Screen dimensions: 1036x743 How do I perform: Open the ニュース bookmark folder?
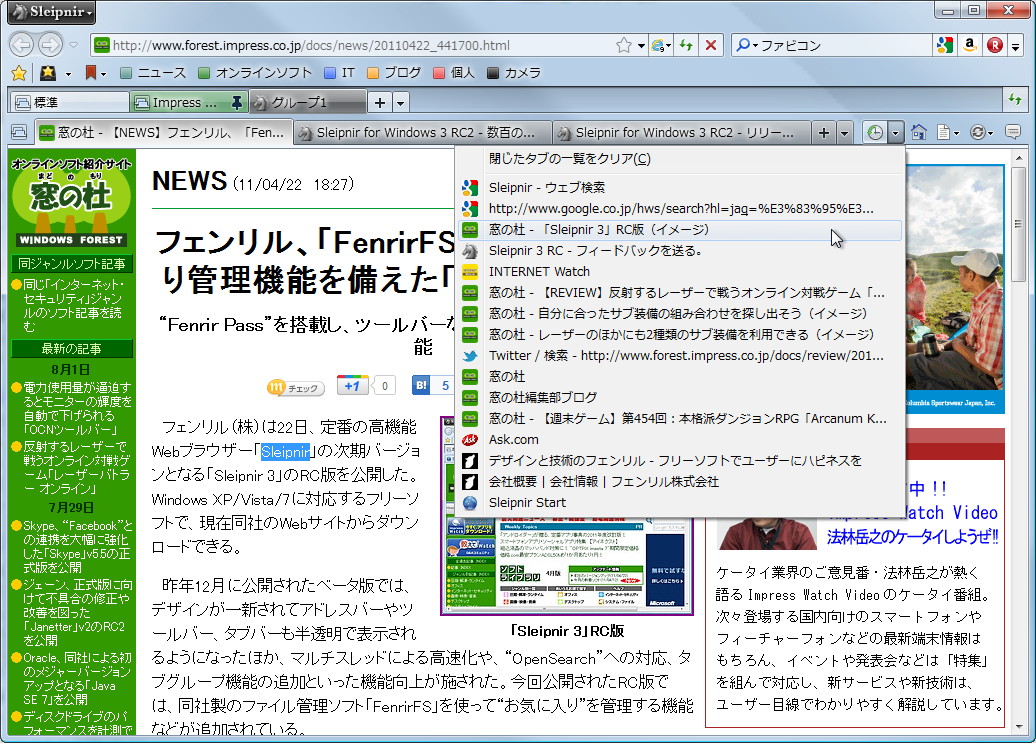(x=153, y=73)
